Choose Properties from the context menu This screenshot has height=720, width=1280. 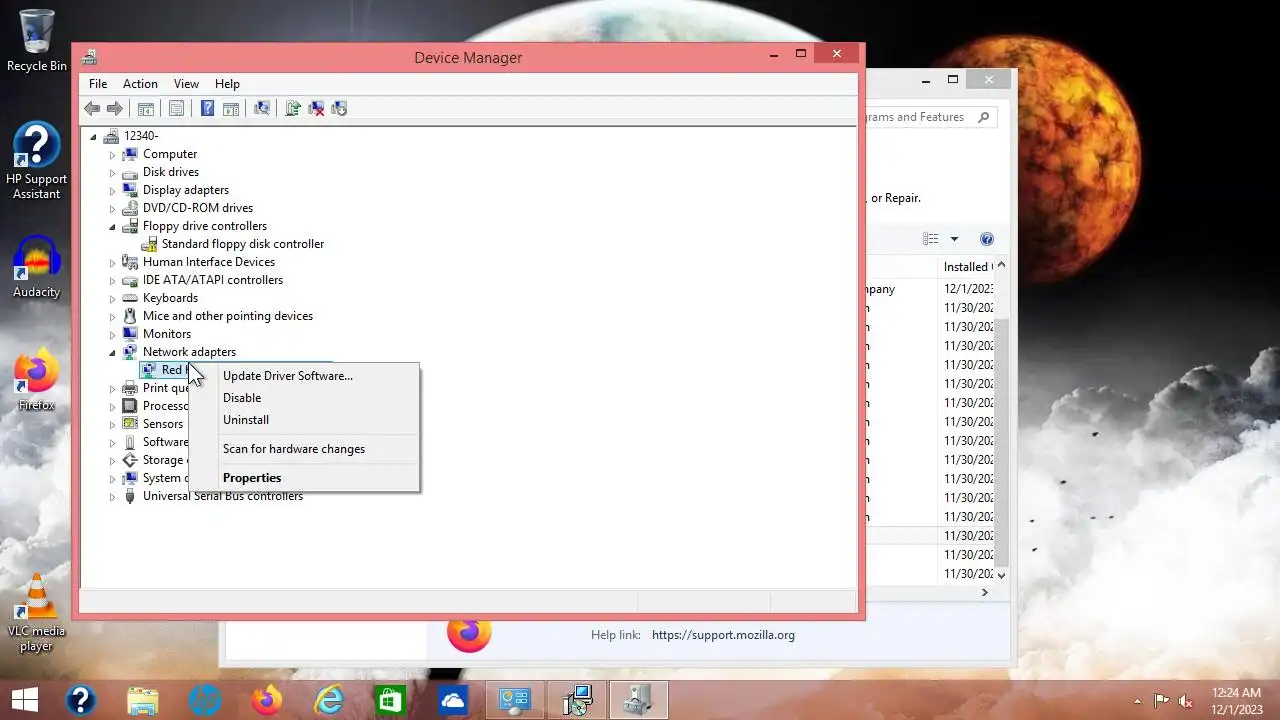(304, 478)
